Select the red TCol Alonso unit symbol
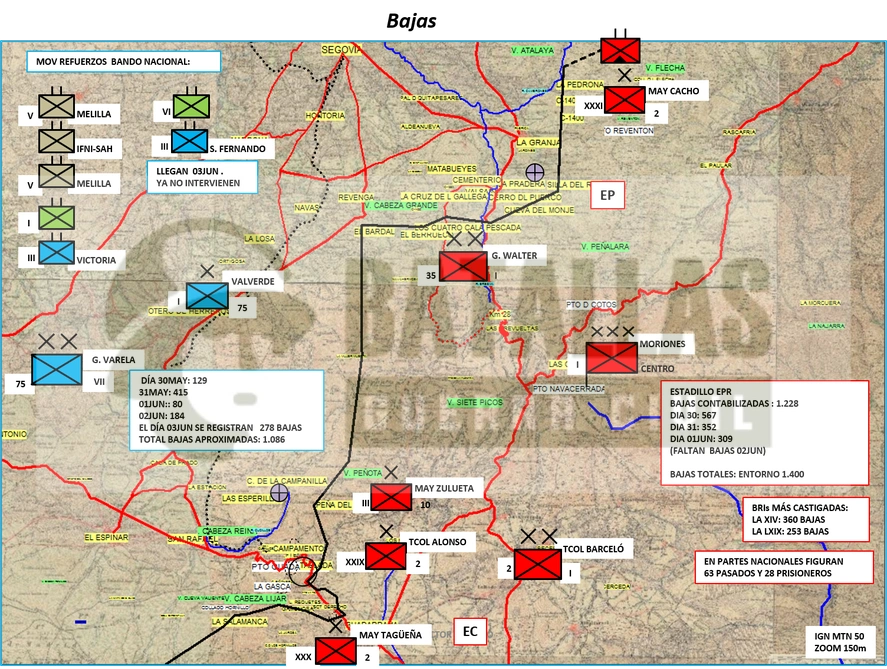This screenshot has width=887, height=669. click(x=386, y=556)
